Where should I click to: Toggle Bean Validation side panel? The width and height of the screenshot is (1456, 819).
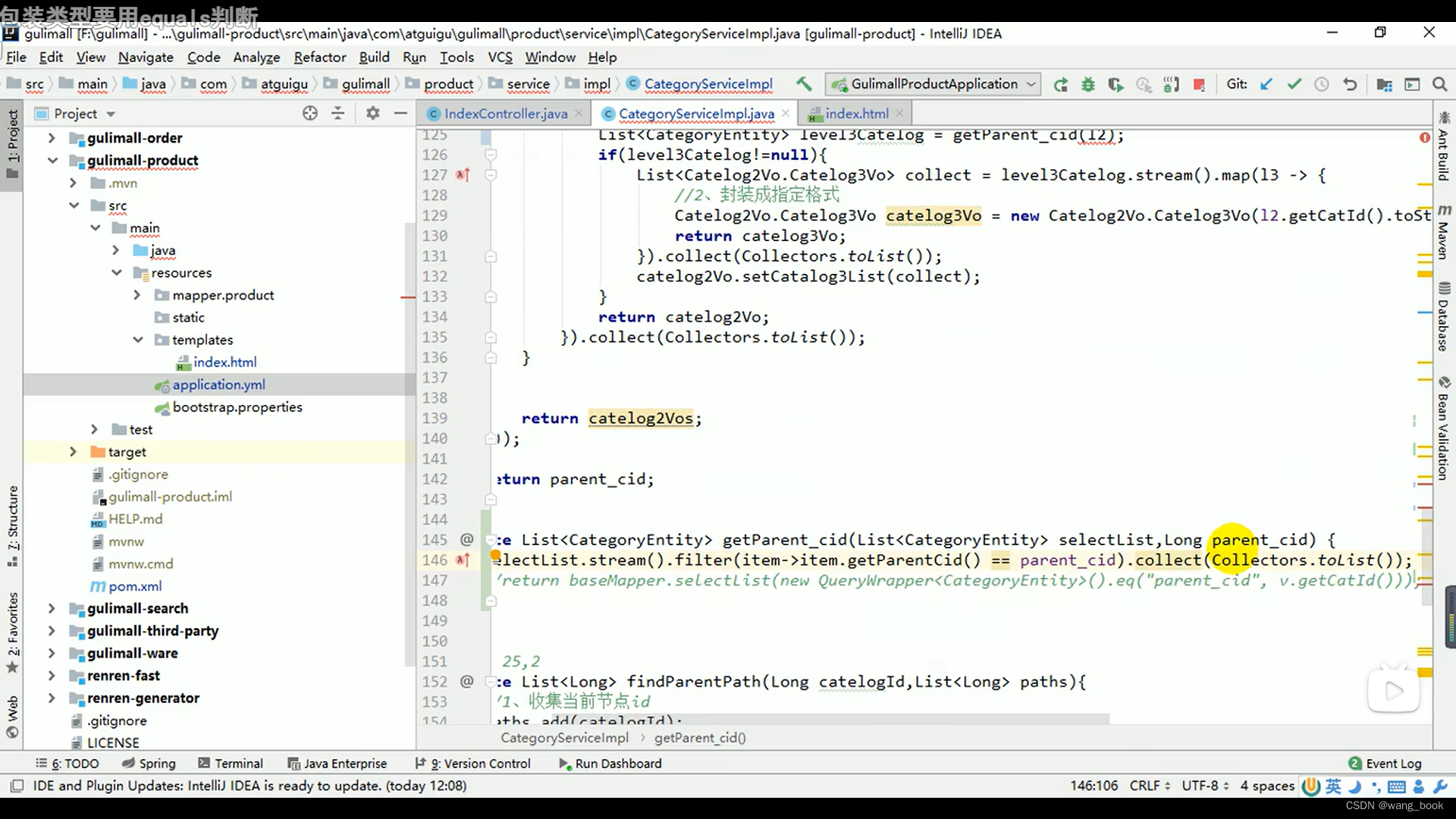click(x=1443, y=428)
